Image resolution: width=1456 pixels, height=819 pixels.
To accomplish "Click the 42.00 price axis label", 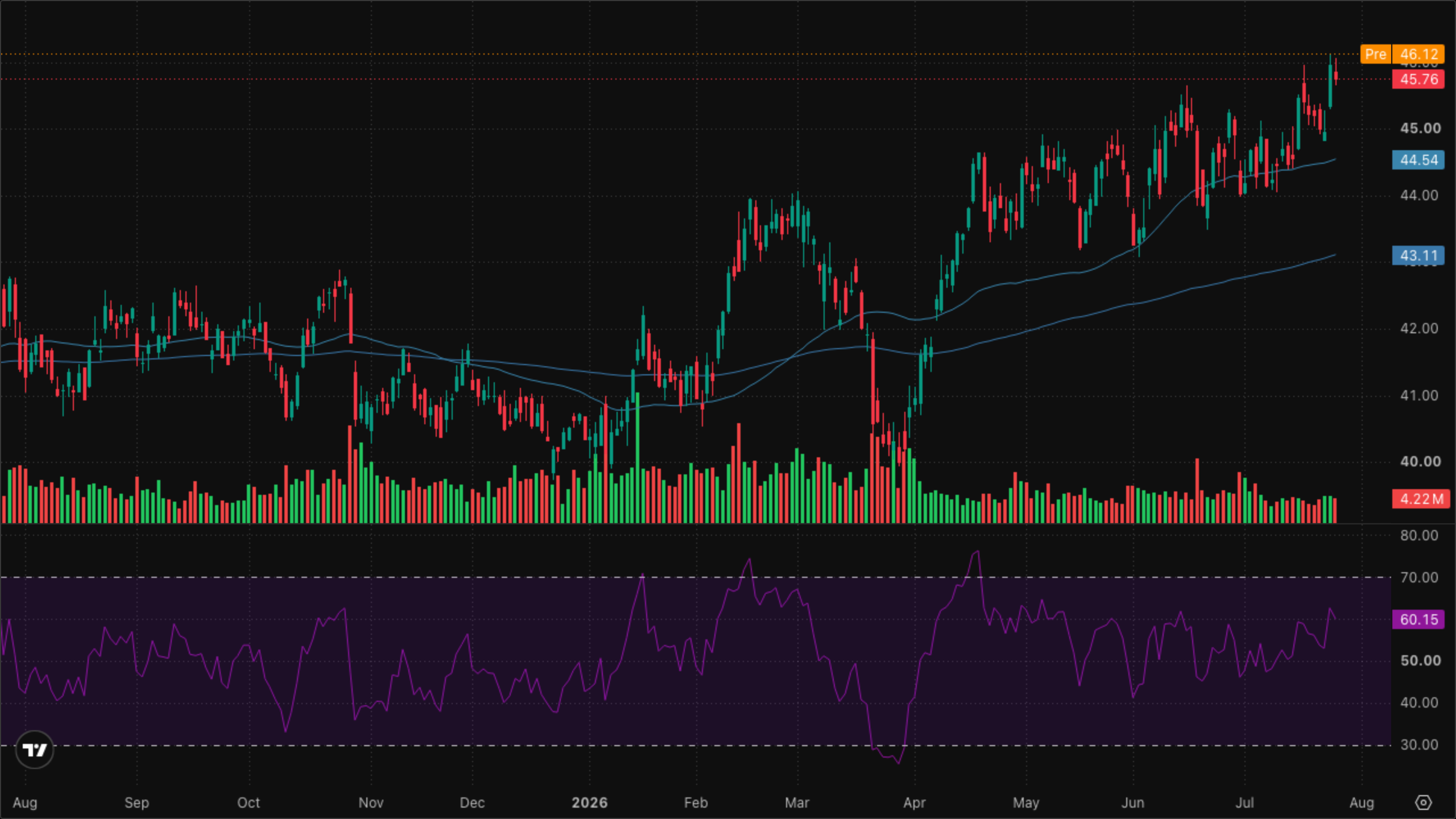I will (1419, 329).
